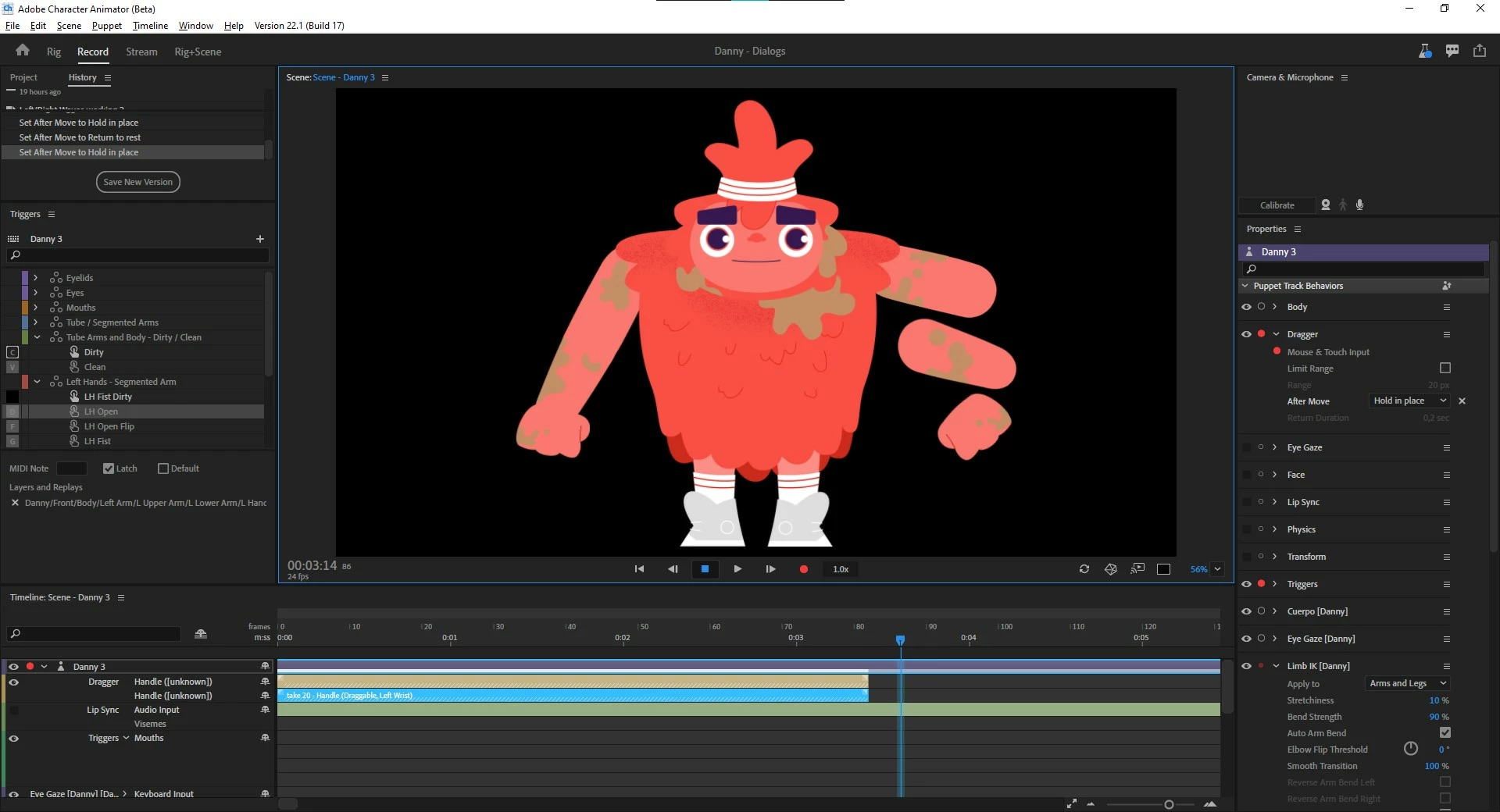This screenshot has width=1500, height=812.
Task: Click the Elbow Flip Threshold dial
Action: (1411, 749)
